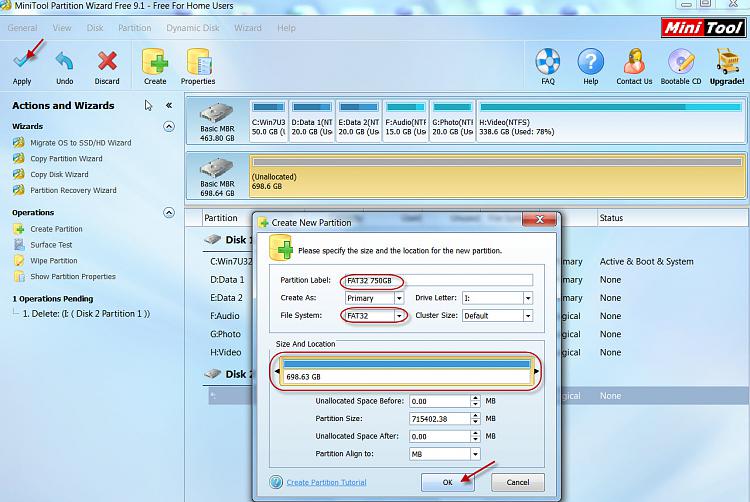Screen dimensions: 750x502
Task: Click the 698.63 GB partition size bar
Action: click(x=406, y=371)
